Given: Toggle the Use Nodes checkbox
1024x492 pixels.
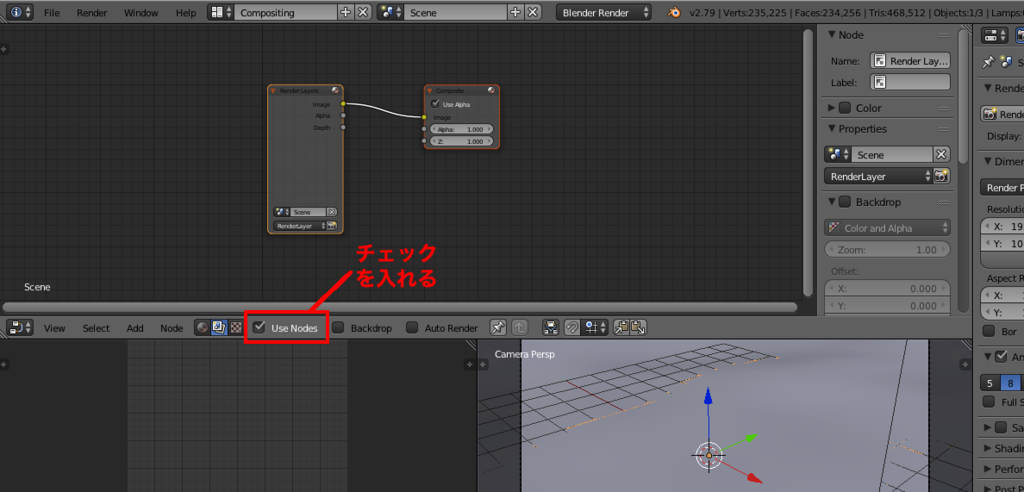Looking at the screenshot, I should [259, 327].
